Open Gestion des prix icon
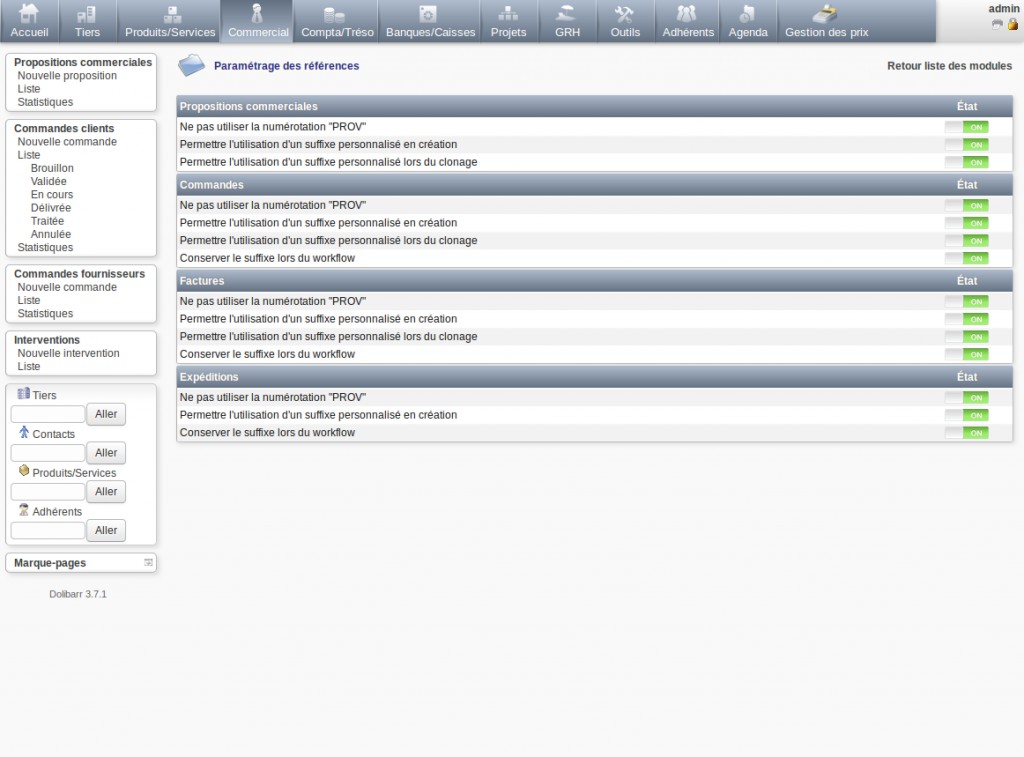This screenshot has height=757, width=1024. (x=825, y=14)
